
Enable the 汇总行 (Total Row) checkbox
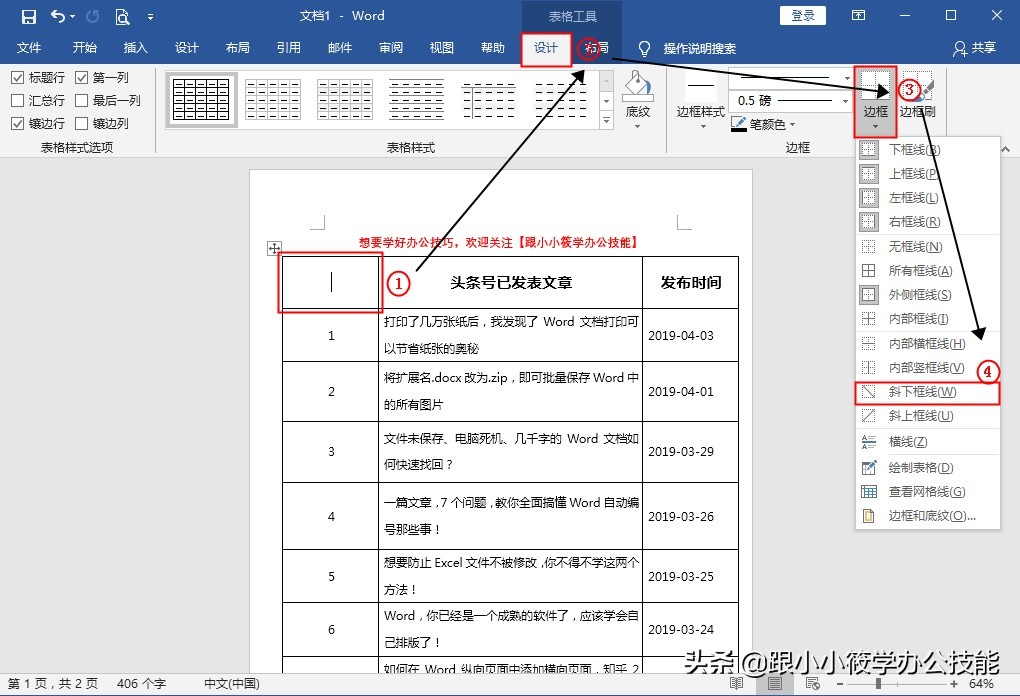[19, 100]
